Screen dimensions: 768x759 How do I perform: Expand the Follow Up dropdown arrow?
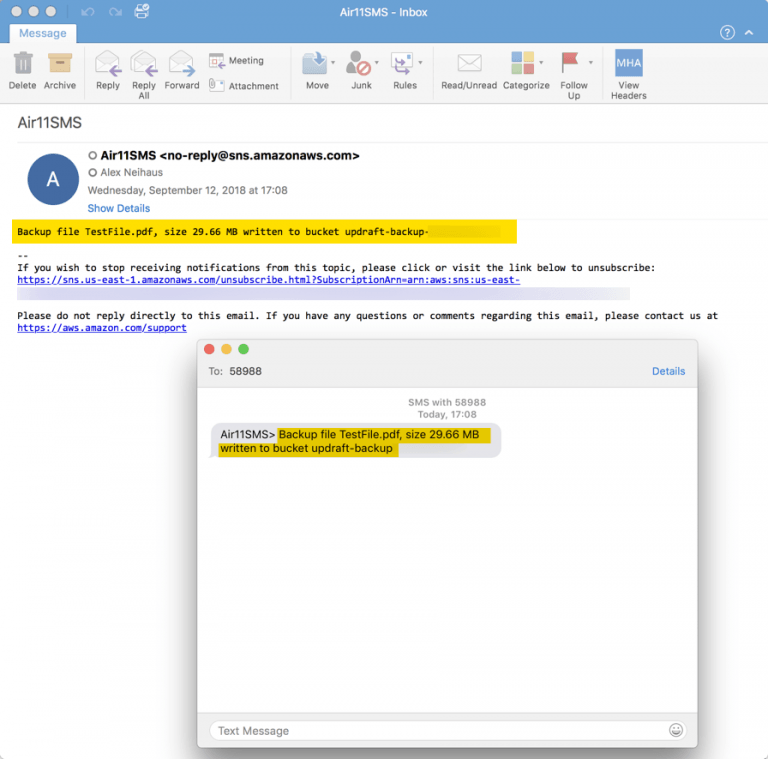[x=591, y=63]
